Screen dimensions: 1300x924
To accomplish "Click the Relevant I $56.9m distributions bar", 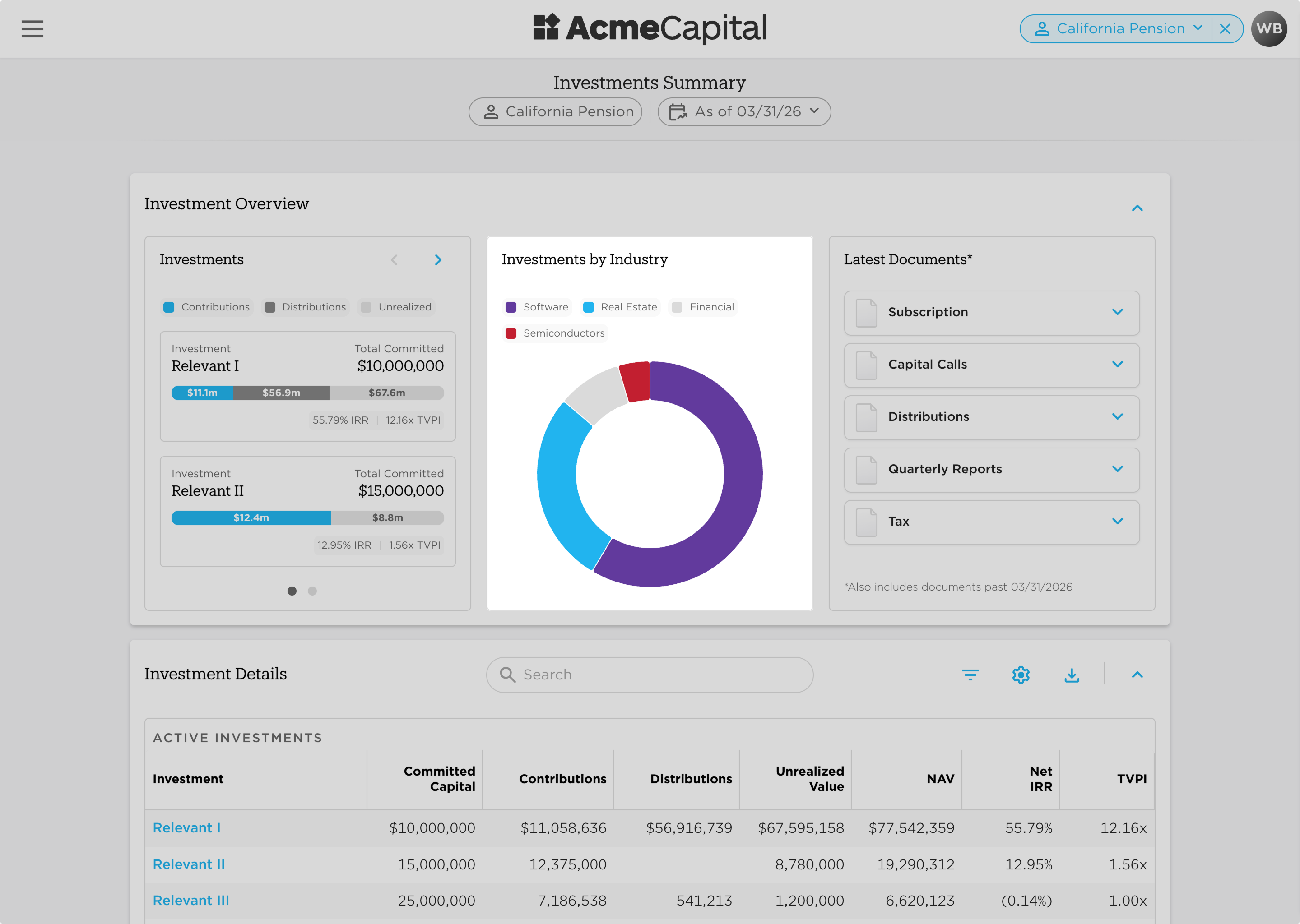I will 281,393.
